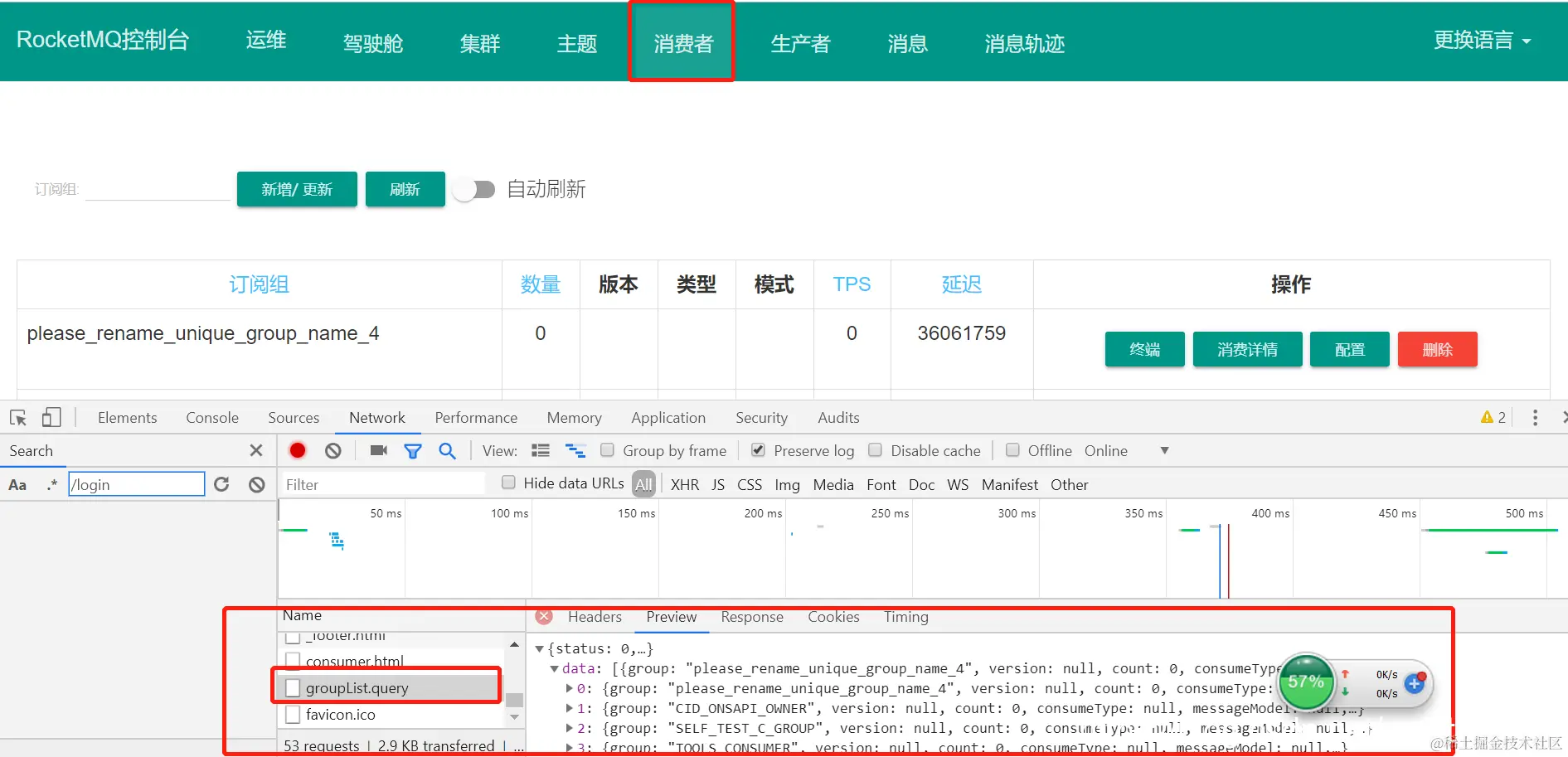1568x757 pixels.
Task: Refresh the search results icon
Action: tap(221, 484)
